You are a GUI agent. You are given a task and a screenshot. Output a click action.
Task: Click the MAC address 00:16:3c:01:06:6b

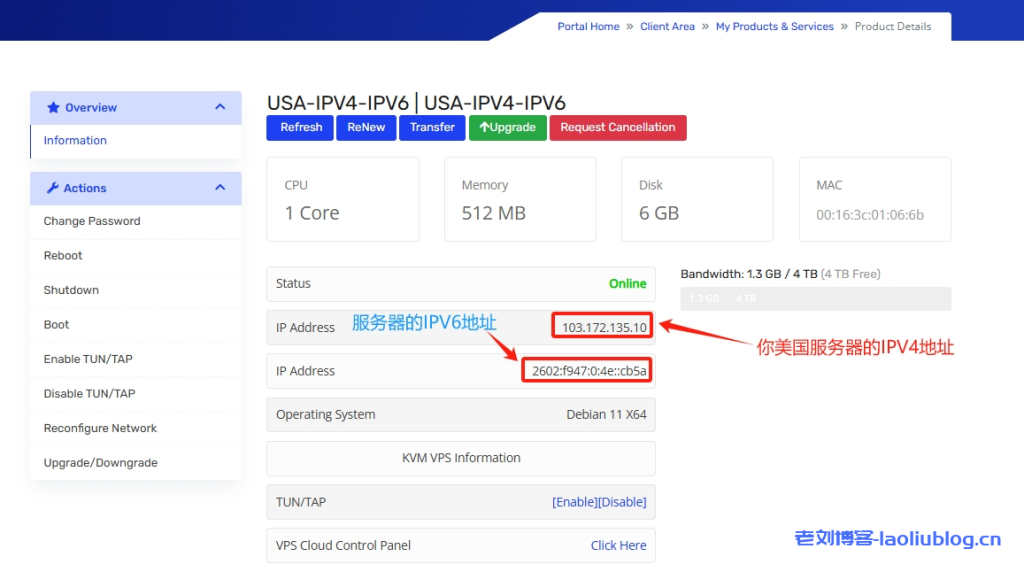click(x=870, y=215)
